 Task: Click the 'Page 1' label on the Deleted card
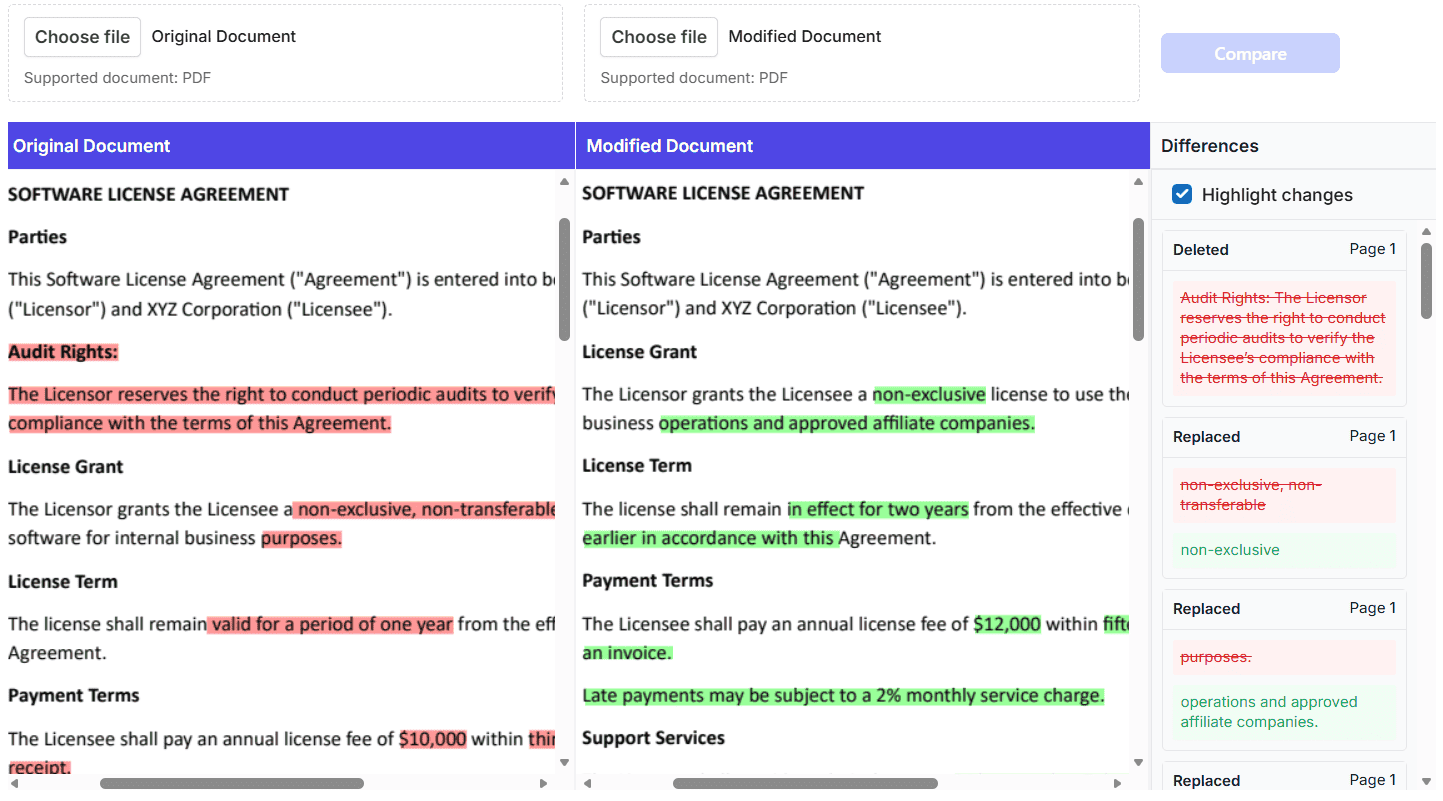tap(1372, 249)
